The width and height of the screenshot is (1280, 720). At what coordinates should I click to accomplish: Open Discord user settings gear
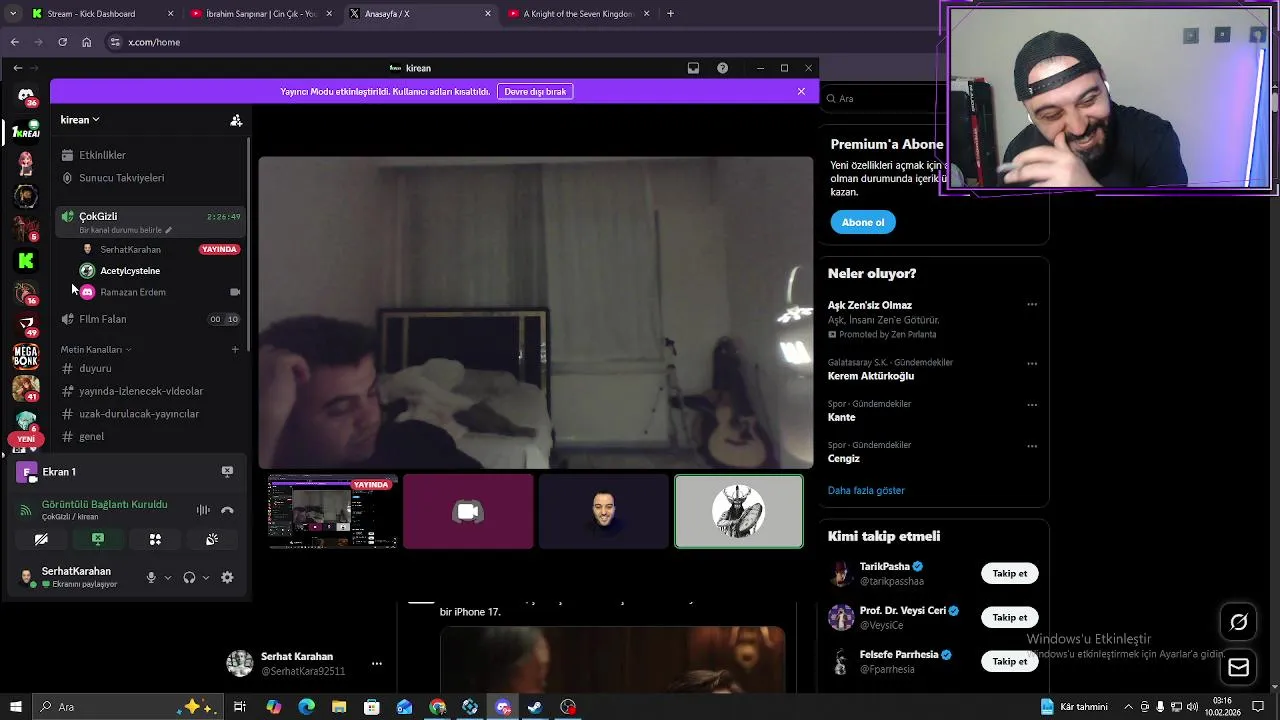pos(227,577)
